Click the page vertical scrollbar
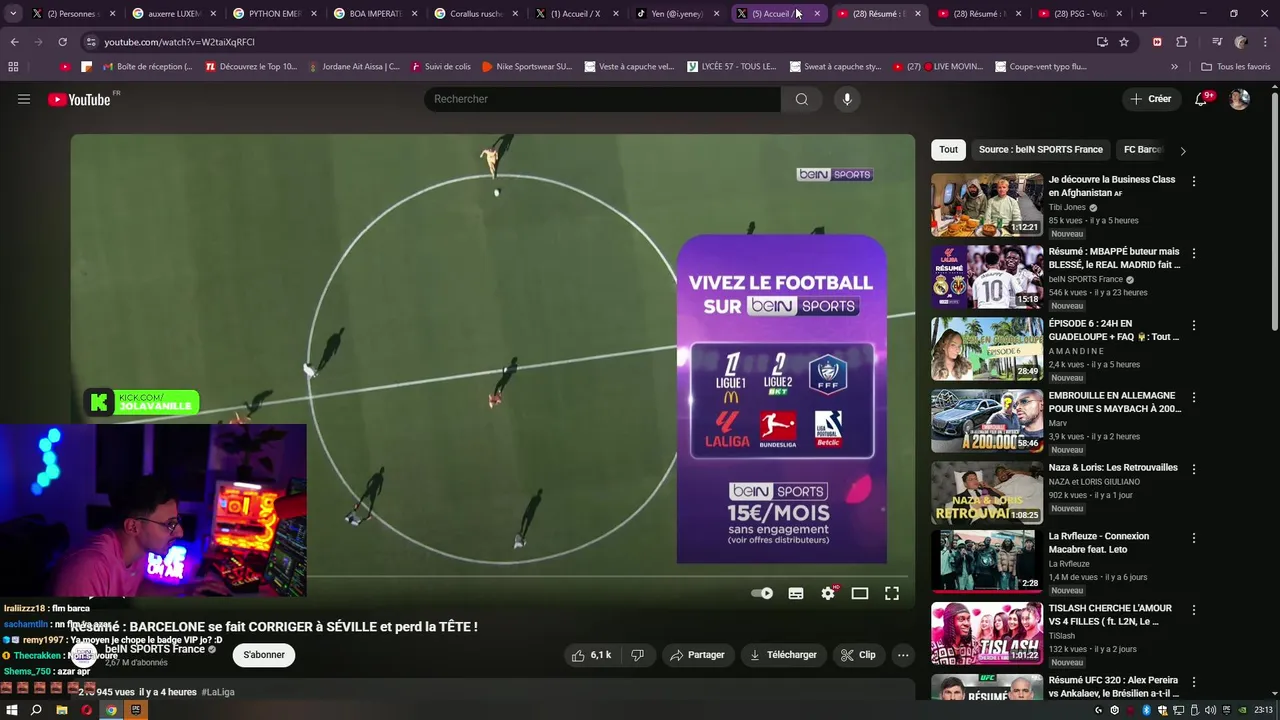This screenshot has height=720, width=1280. [x=1274, y=210]
